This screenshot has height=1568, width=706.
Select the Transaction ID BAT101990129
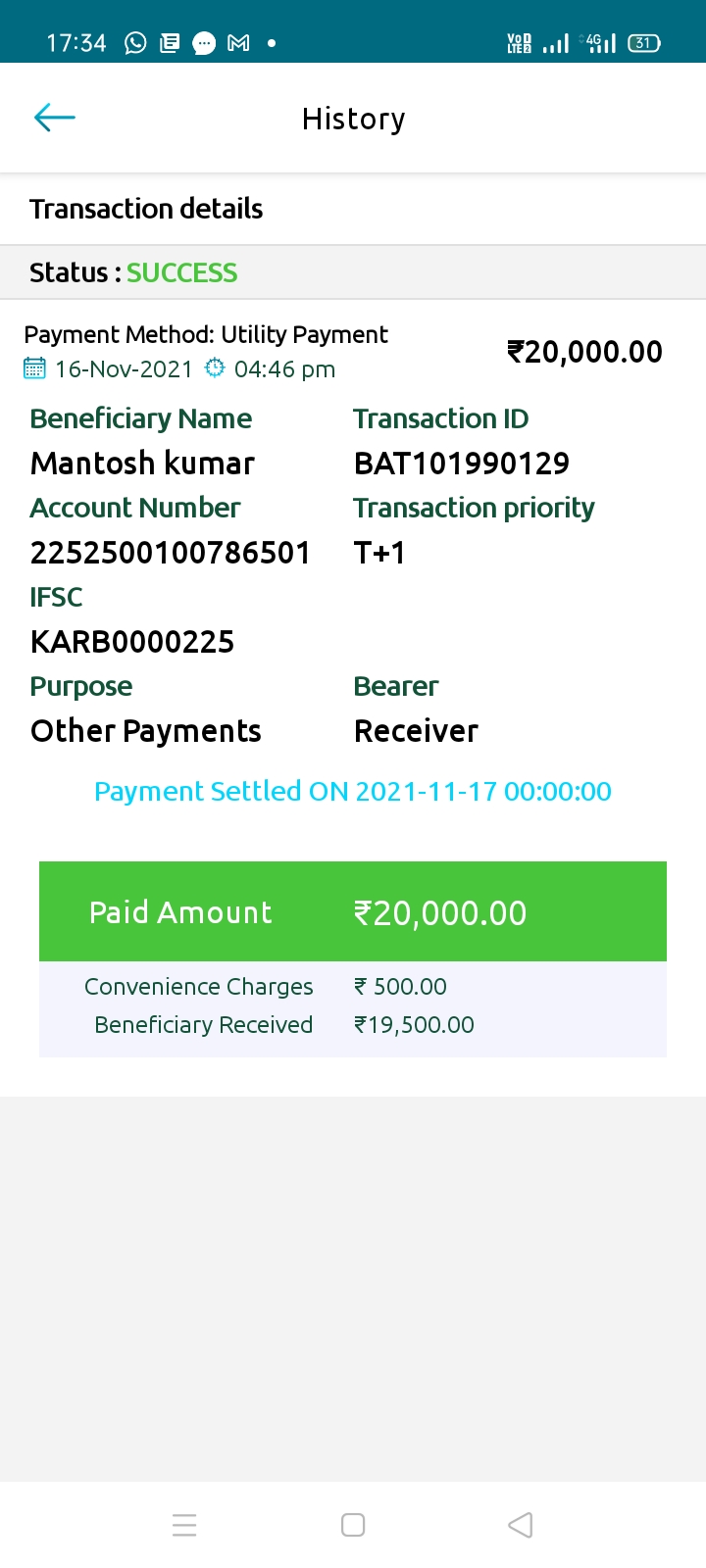(x=461, y=464)
